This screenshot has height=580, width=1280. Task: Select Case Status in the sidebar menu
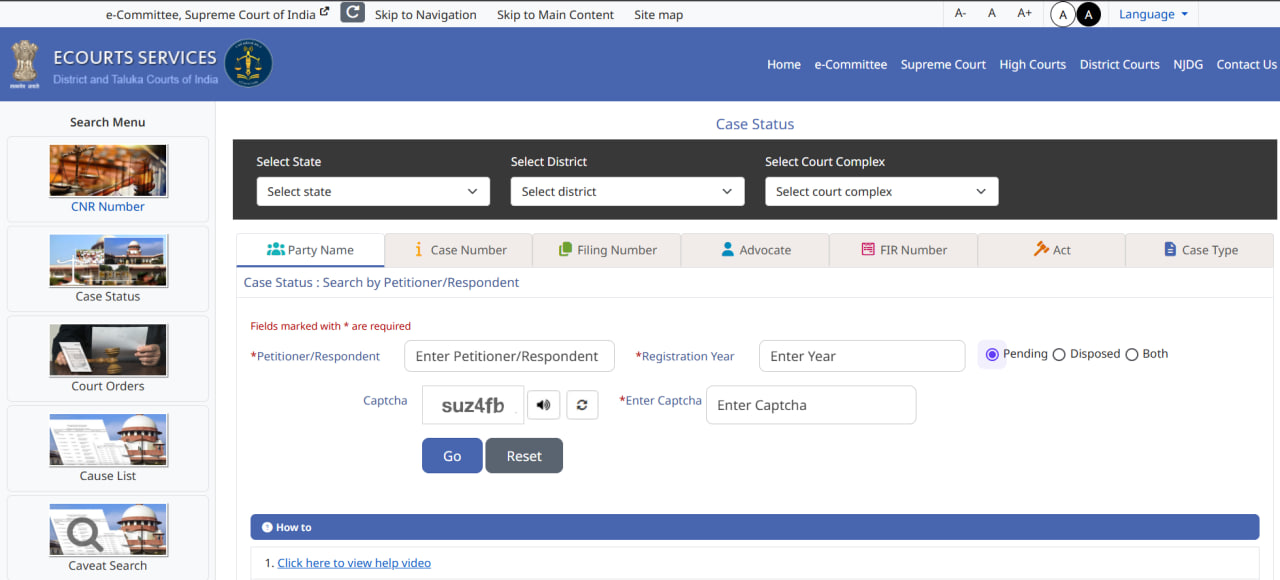107,268
